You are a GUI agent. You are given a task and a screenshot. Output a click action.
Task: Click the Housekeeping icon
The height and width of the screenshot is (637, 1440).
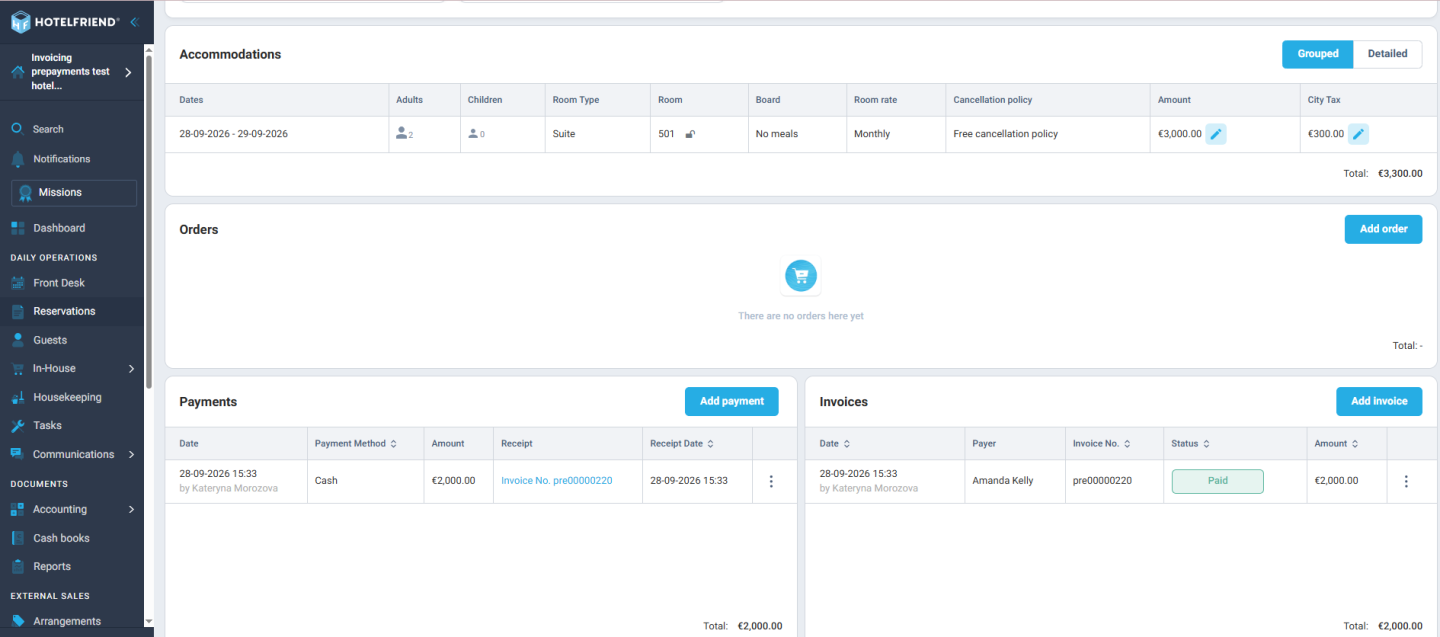coord(17,397)
